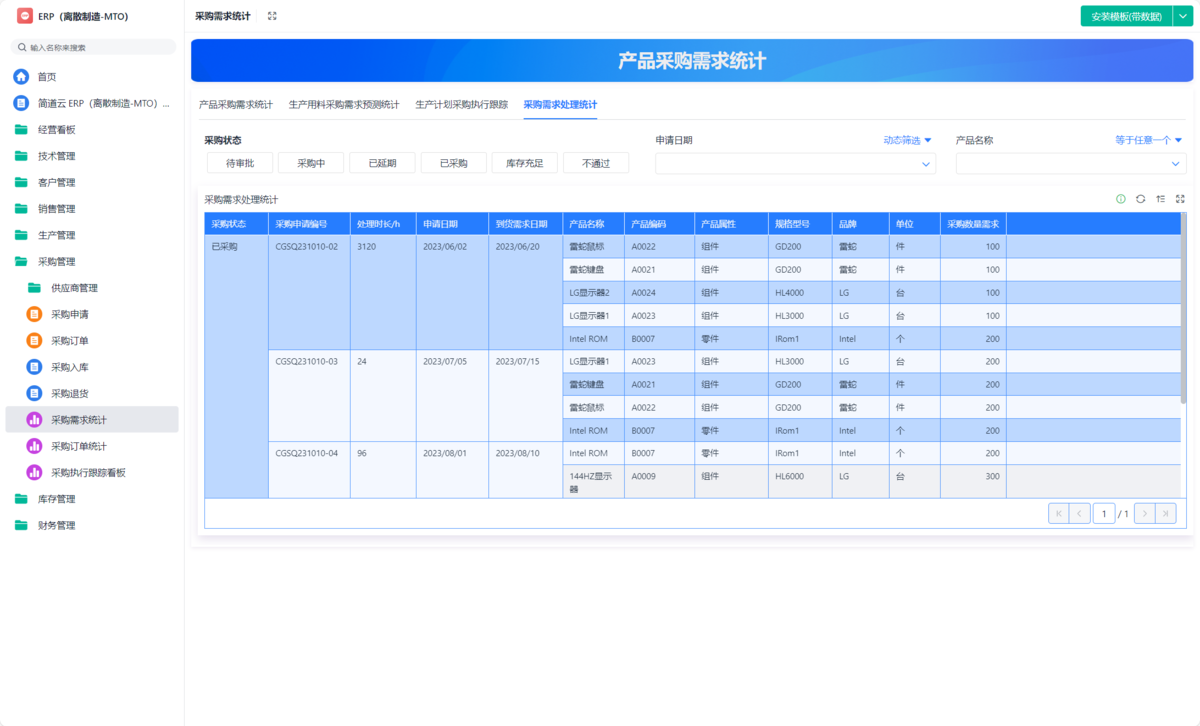This screenshot has width=1200, height=726.
Task: Click the 安装模板(带数据) button
Action: click(x=1126, y=16)
